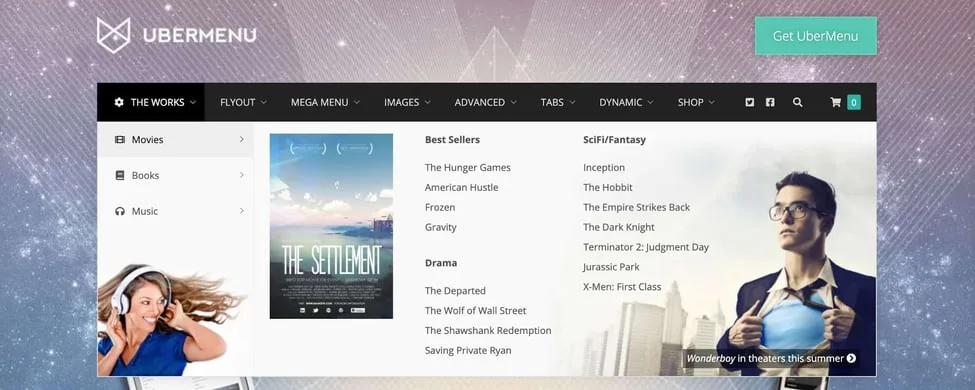
Task: Open the X-Men: First Class link
Action: coord(622,287)
